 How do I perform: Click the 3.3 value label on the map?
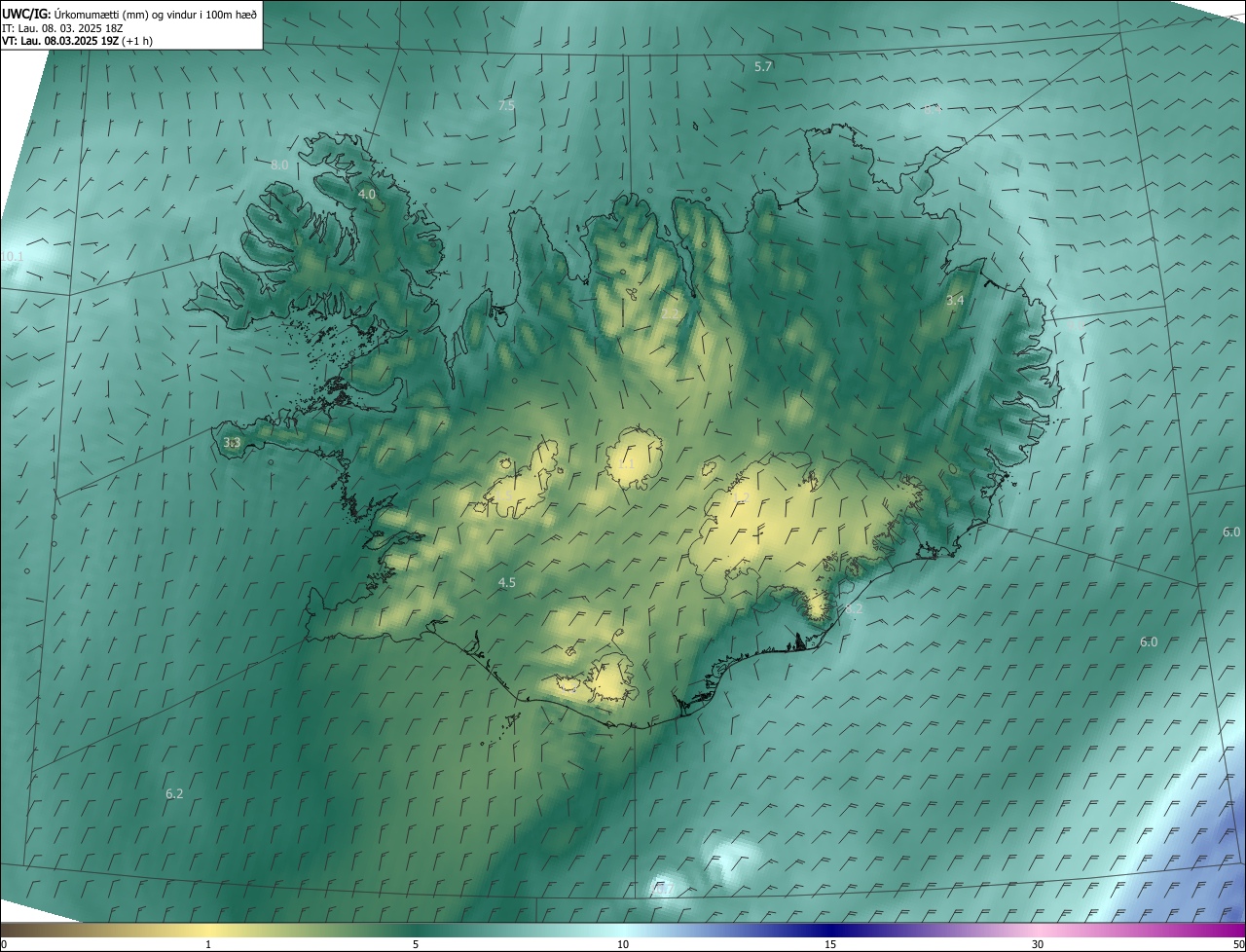pyautogui.click(x=232, y=443)
